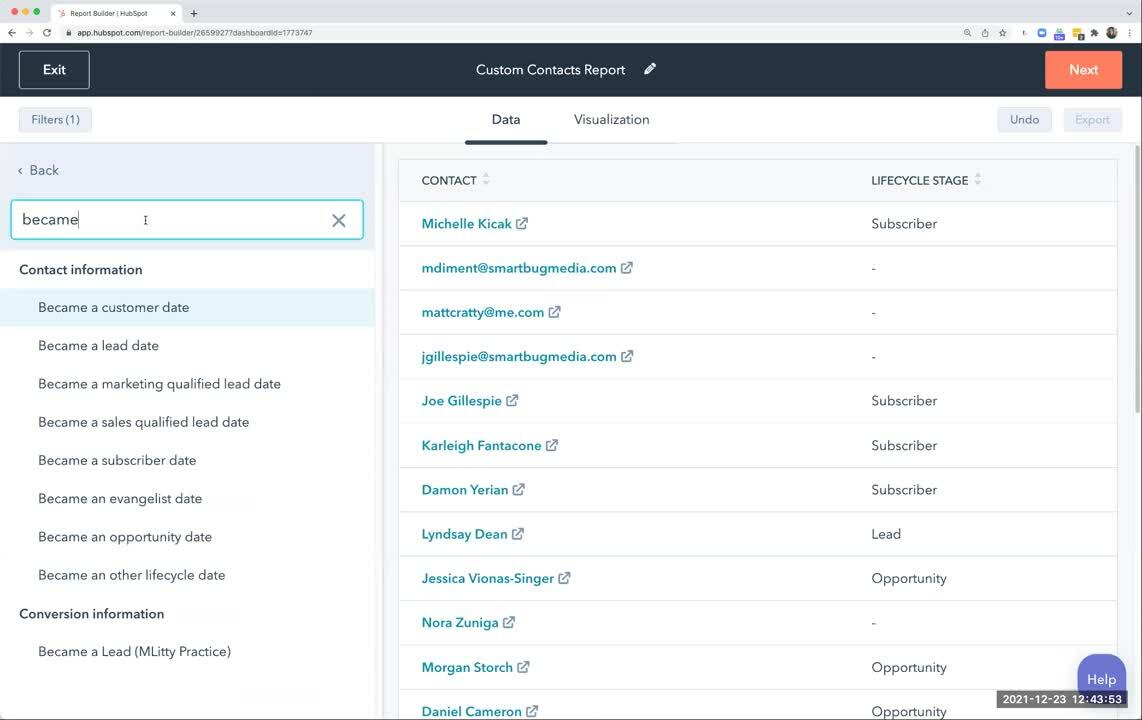Open Jessica Vionas-Singer external link icon
1142x720 pixels.
pos(564,578)
